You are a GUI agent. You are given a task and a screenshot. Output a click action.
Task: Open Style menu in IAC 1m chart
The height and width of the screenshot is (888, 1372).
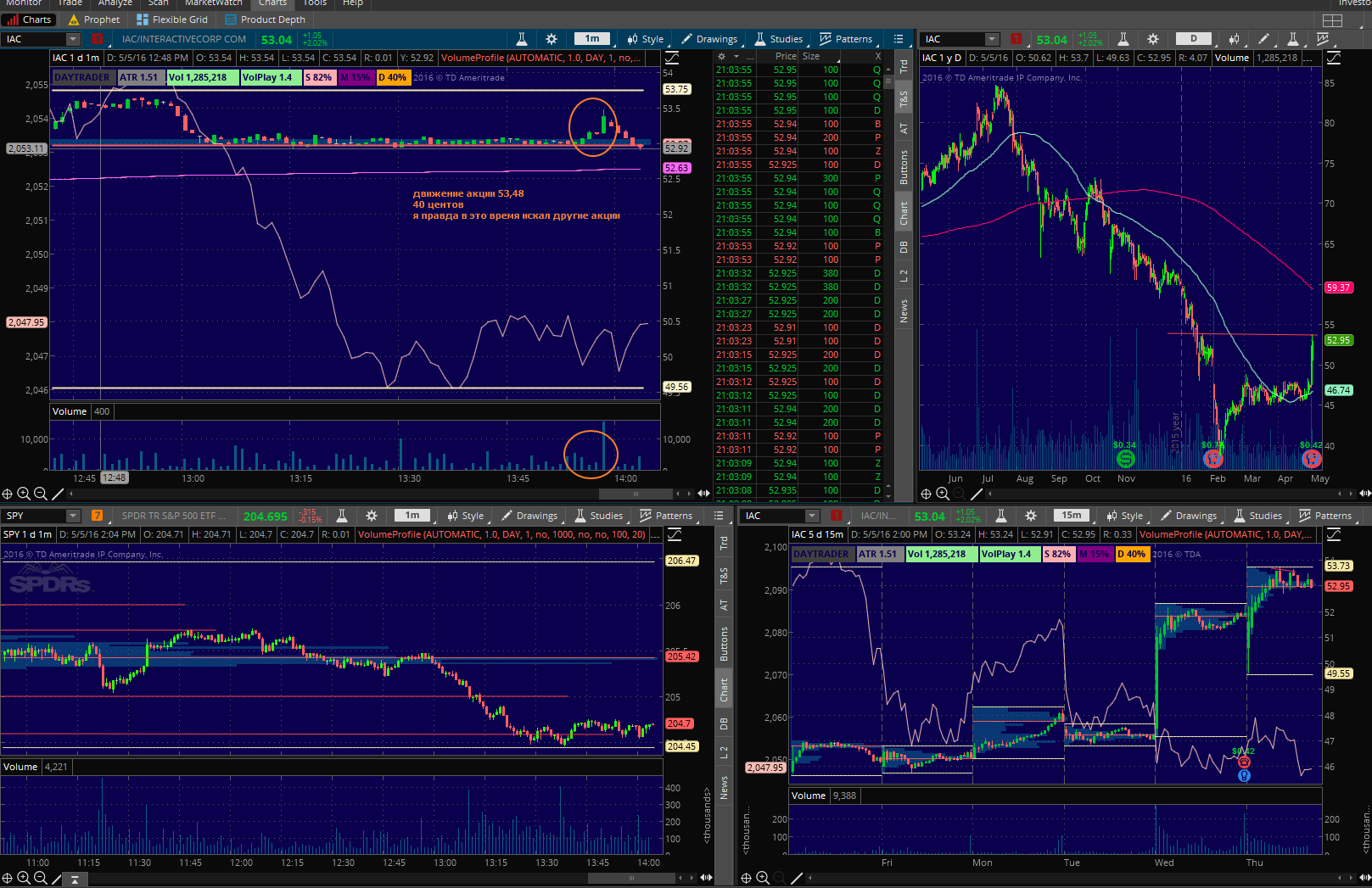(646, 39)
